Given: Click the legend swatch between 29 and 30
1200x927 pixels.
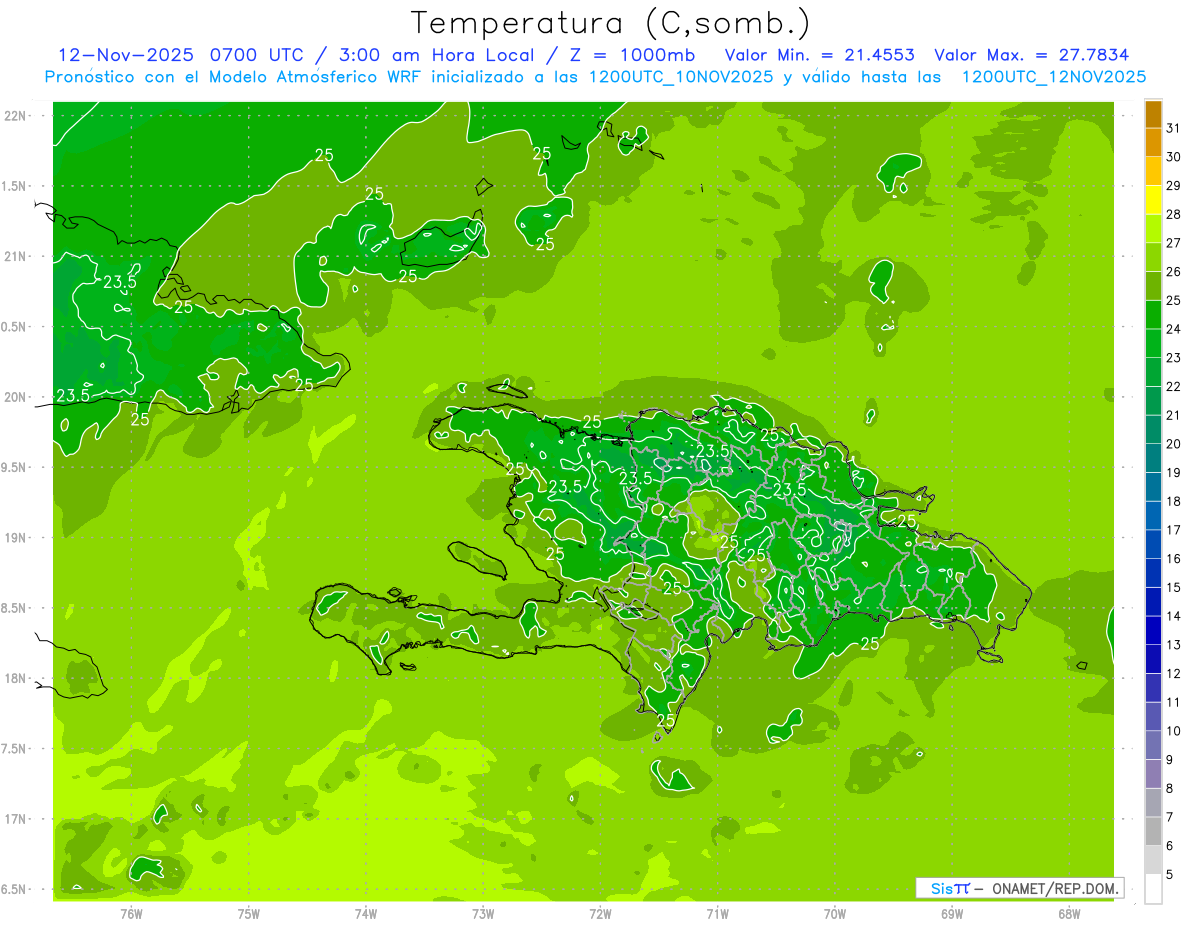Looking at the screenshot, I should [1153, 172].
